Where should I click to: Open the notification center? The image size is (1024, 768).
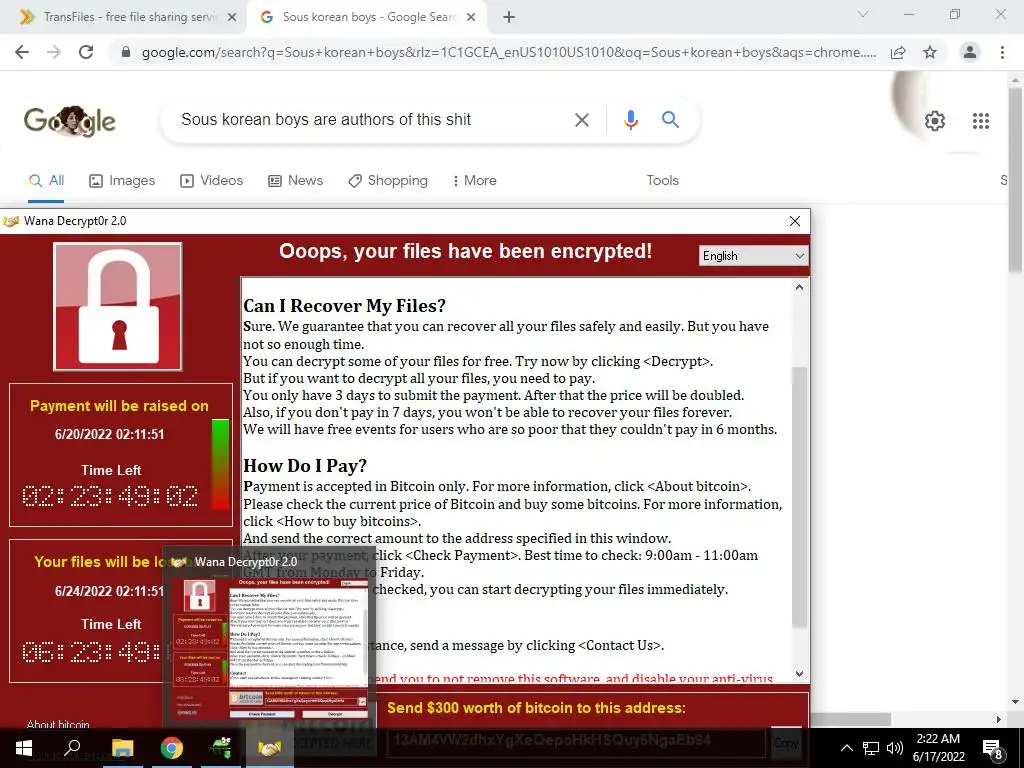993,748
